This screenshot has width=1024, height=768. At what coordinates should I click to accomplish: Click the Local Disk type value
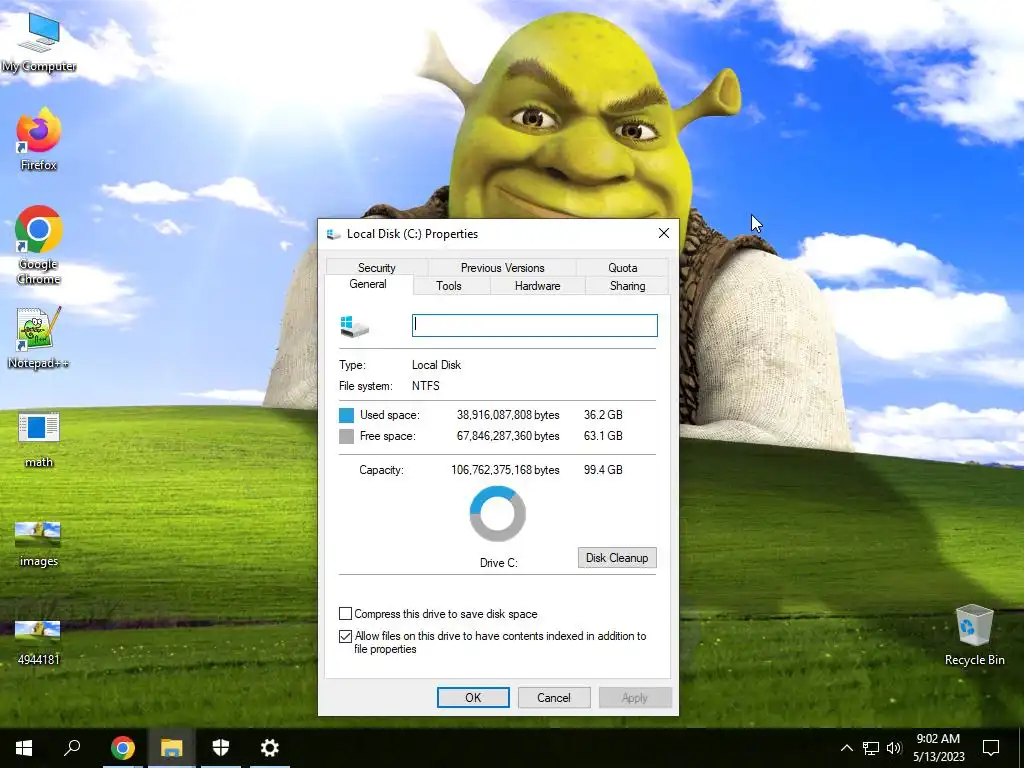(x=436, y=365)
